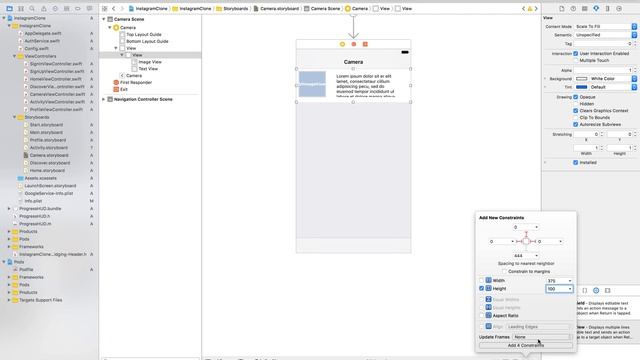Click the blue Tint color swatch

click(581, 87)
